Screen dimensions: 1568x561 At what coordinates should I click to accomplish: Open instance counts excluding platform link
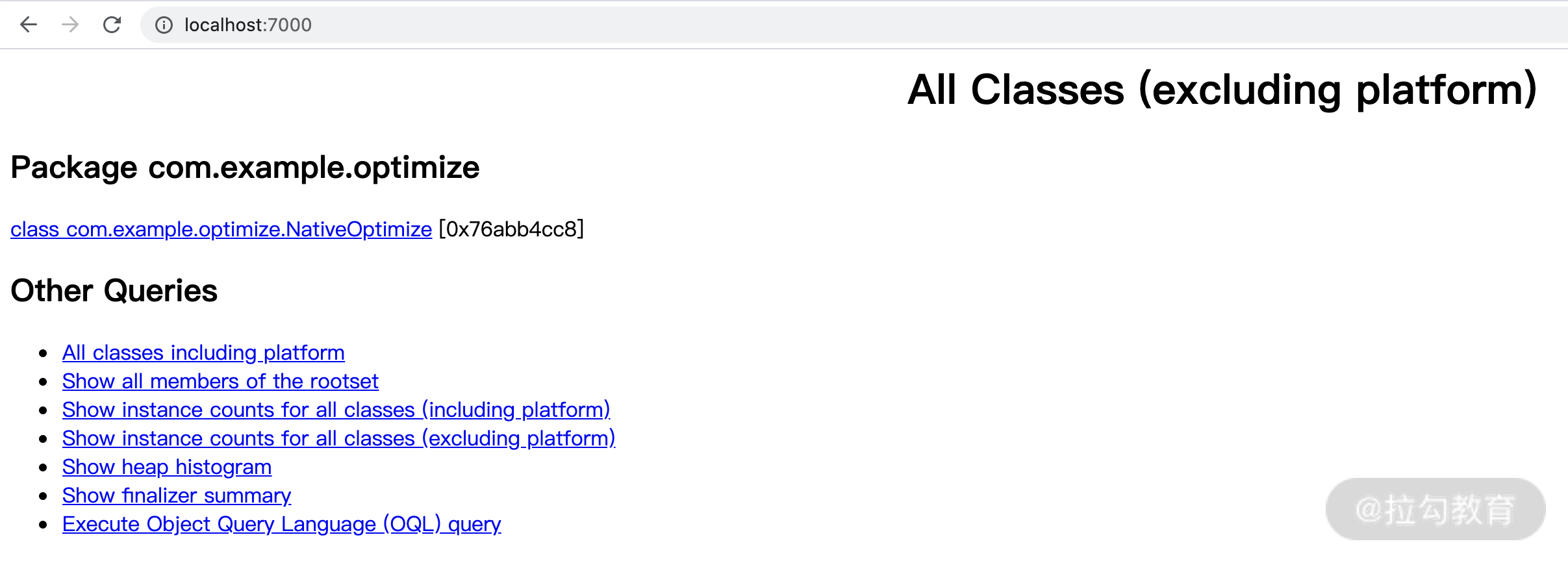[x=338, y=438]
